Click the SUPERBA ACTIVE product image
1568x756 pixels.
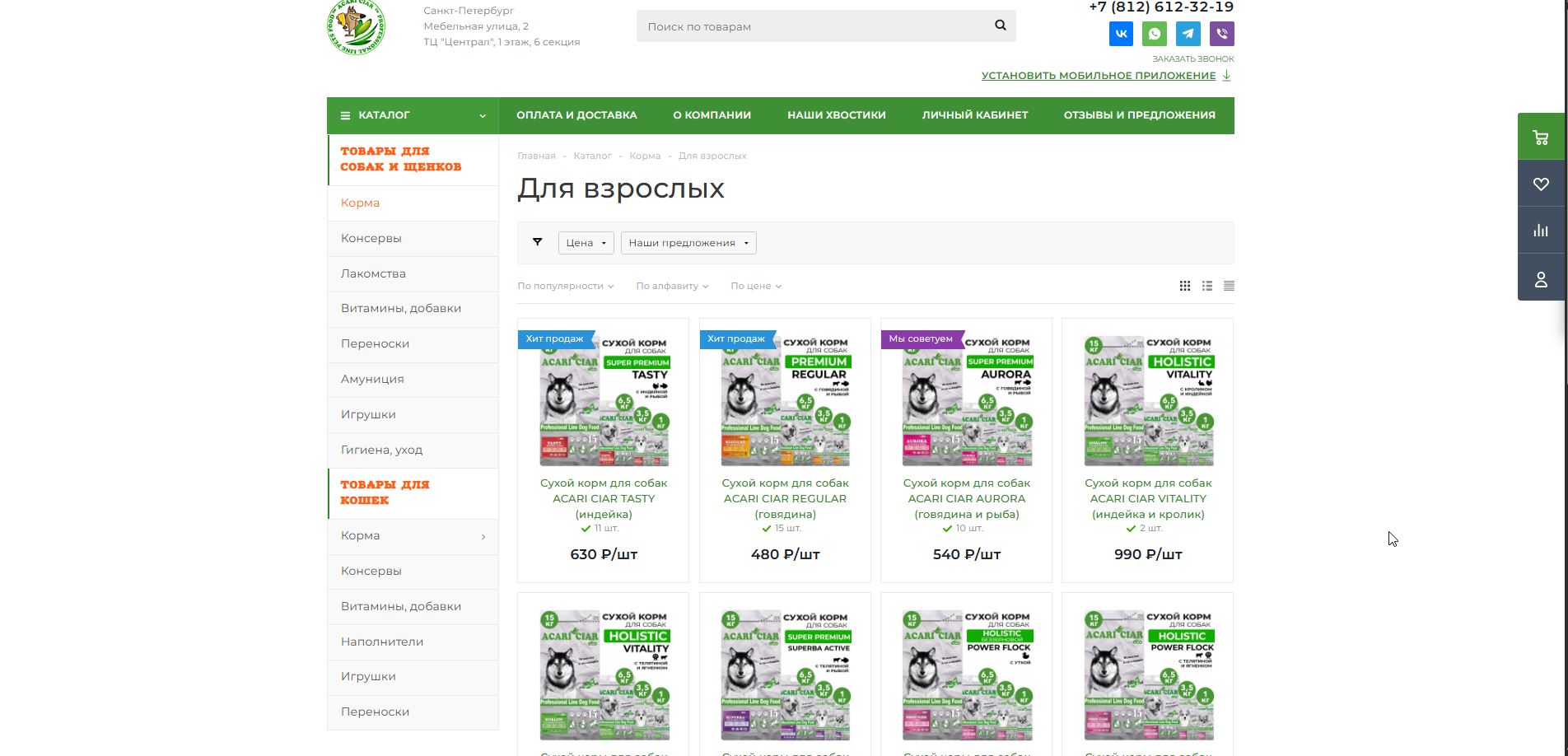(785, 674)
